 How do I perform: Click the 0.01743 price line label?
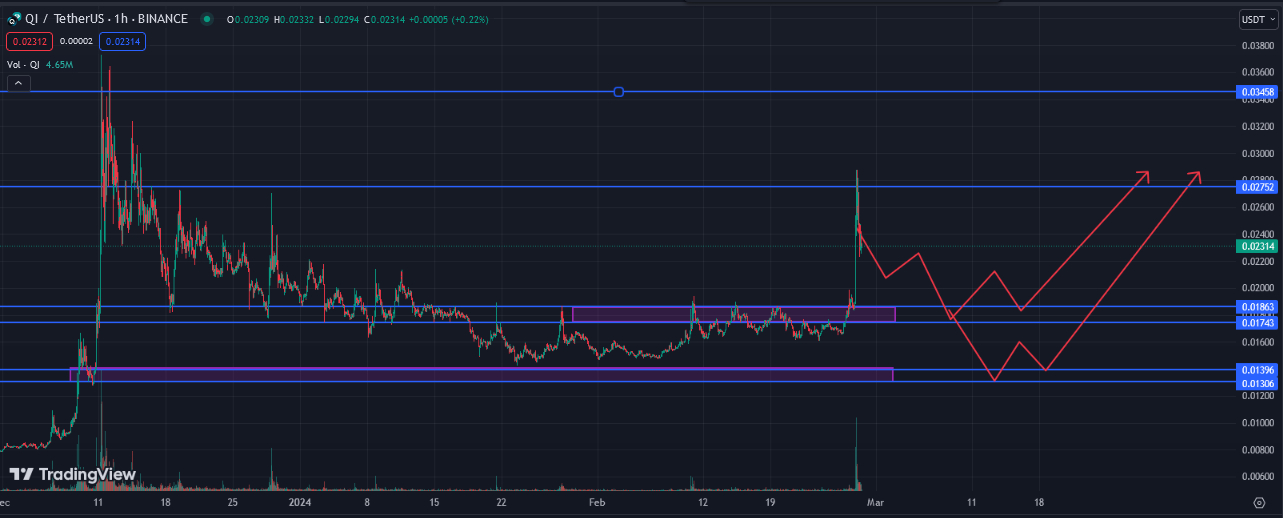(1257, 322)
